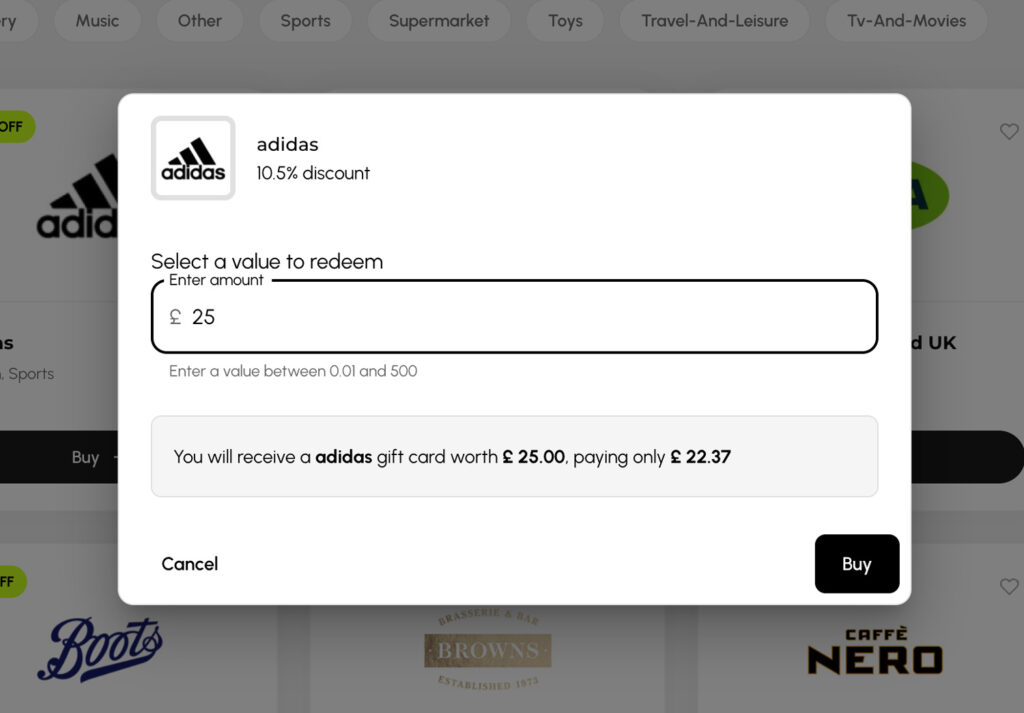Click the green OFF badge on adidas card

tap(14, 127)
